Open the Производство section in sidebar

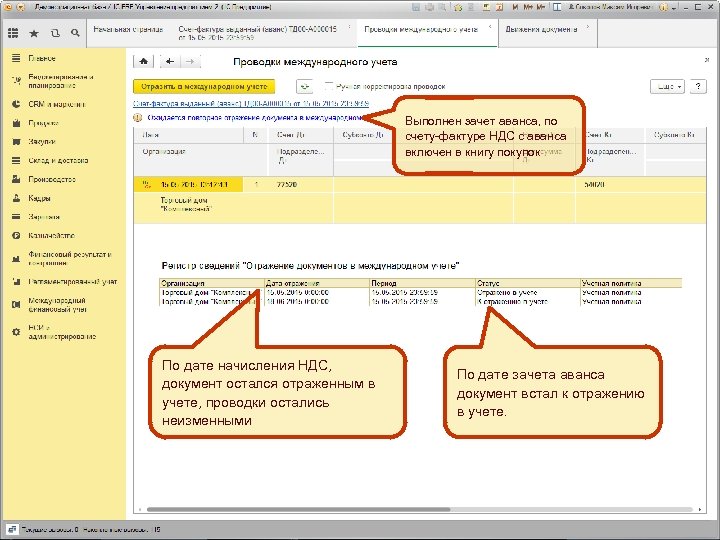pos(52,179)
